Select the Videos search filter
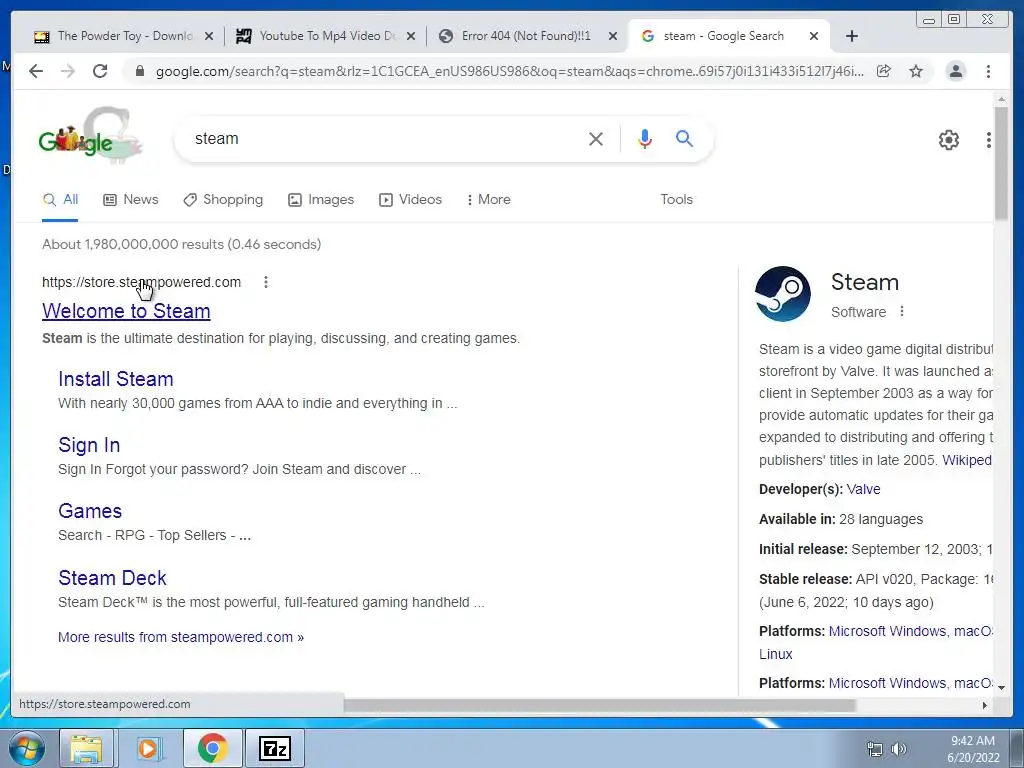 (x=411, y=200)
